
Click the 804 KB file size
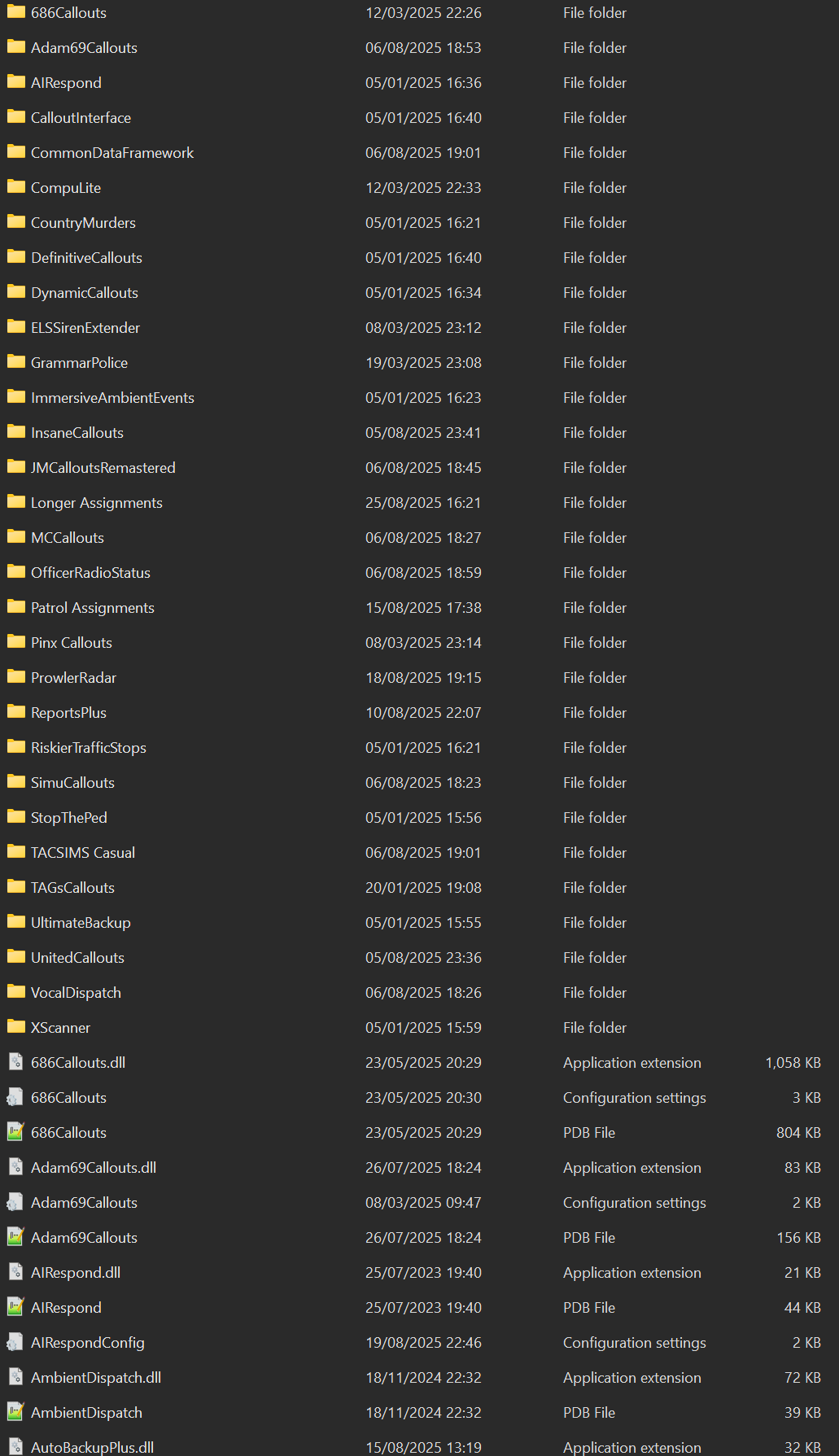798,1133
